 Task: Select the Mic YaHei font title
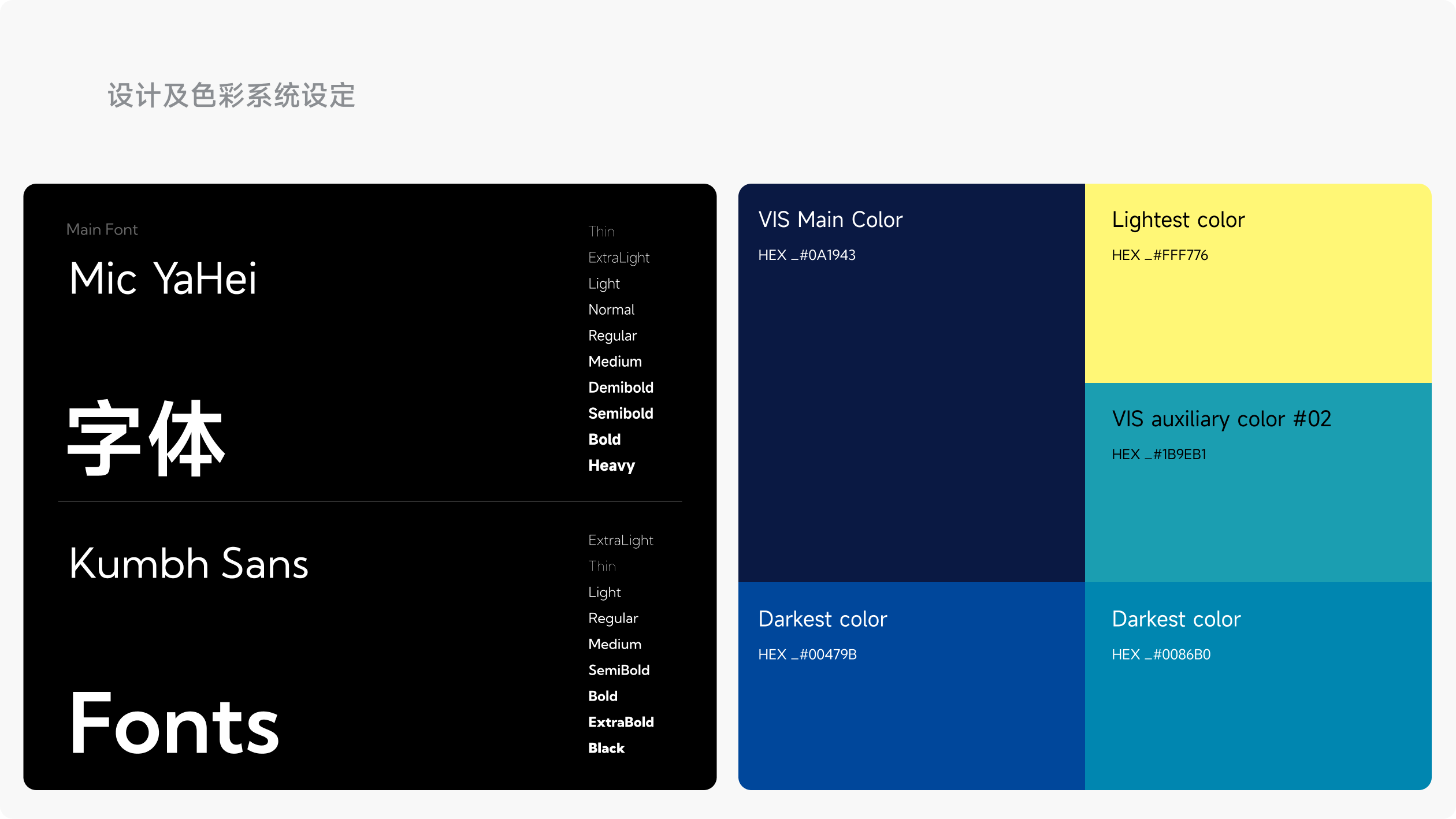click(163, 278)
